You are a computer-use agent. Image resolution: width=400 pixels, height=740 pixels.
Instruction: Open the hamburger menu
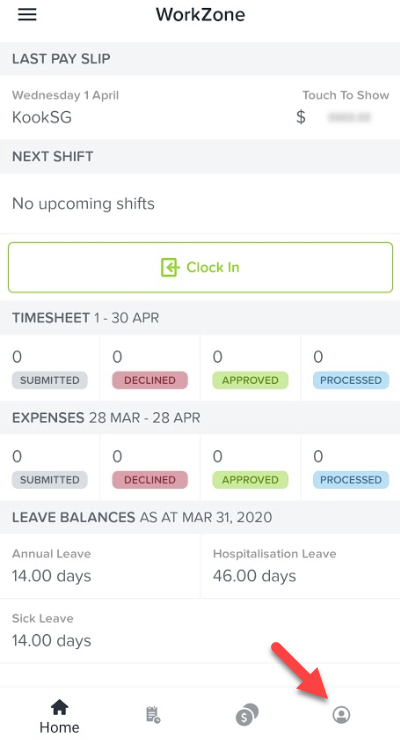point(27,15)
